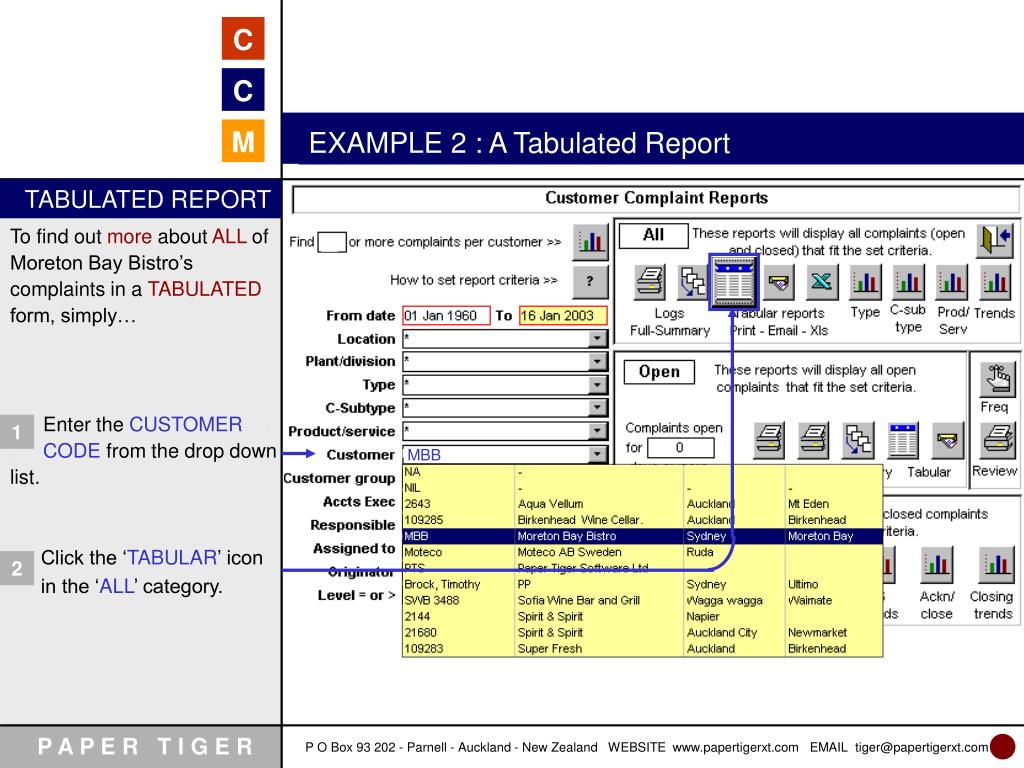Click the Complaints open for days field

(680, 447)
